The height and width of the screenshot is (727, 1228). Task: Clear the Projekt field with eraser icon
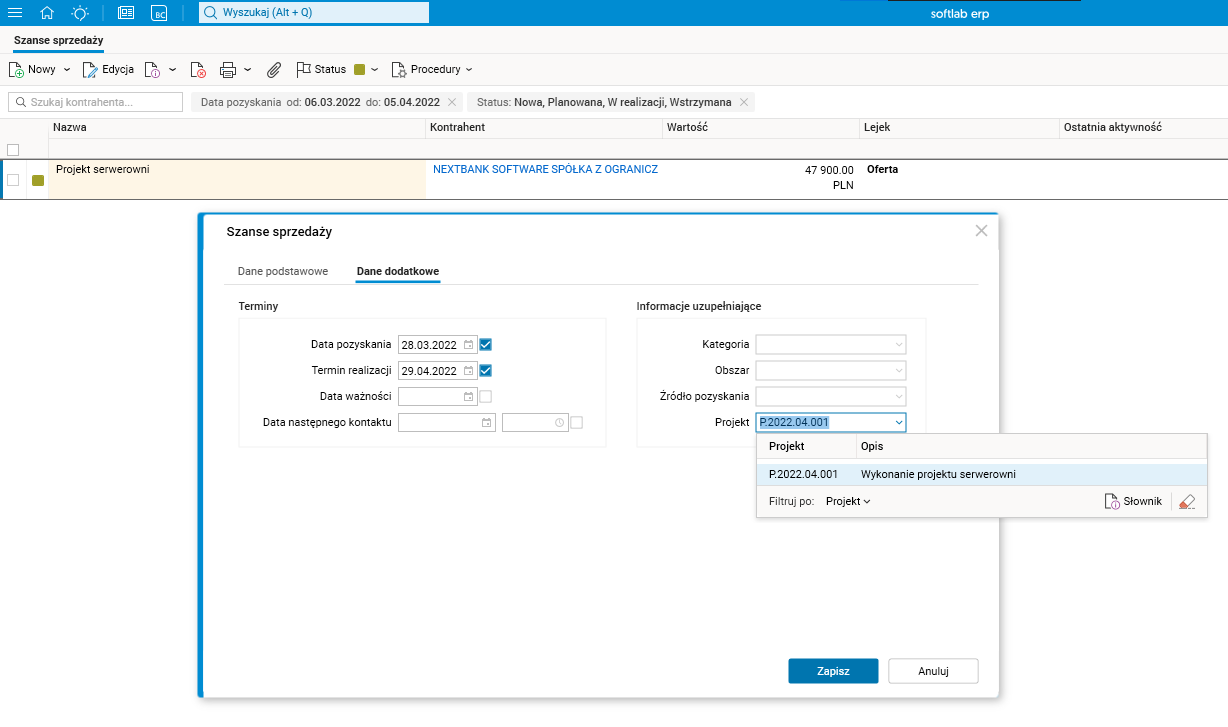point(1187,502)
